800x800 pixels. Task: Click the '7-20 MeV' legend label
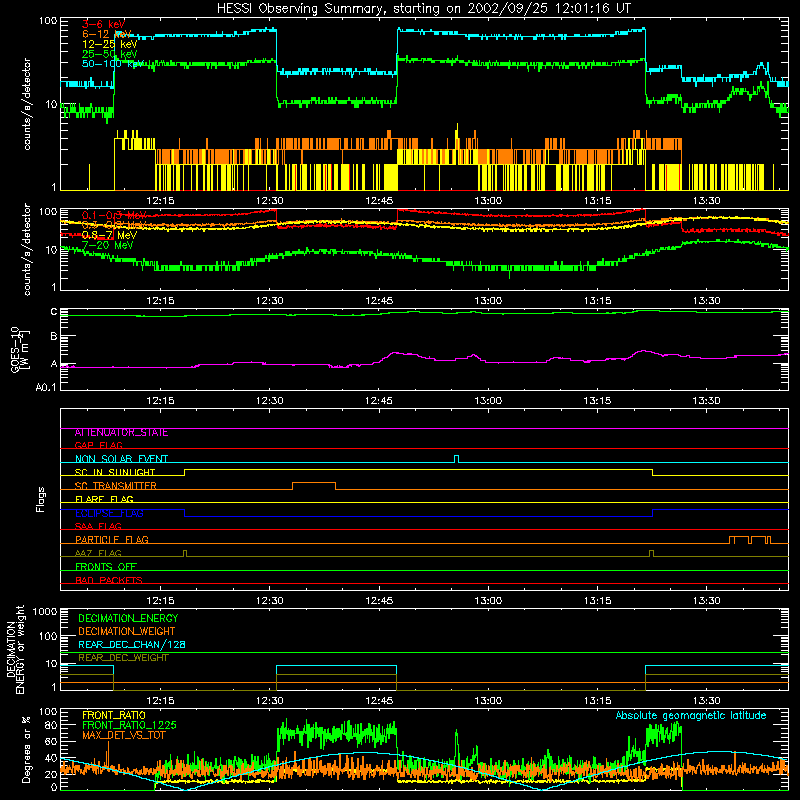click(107, 245)
